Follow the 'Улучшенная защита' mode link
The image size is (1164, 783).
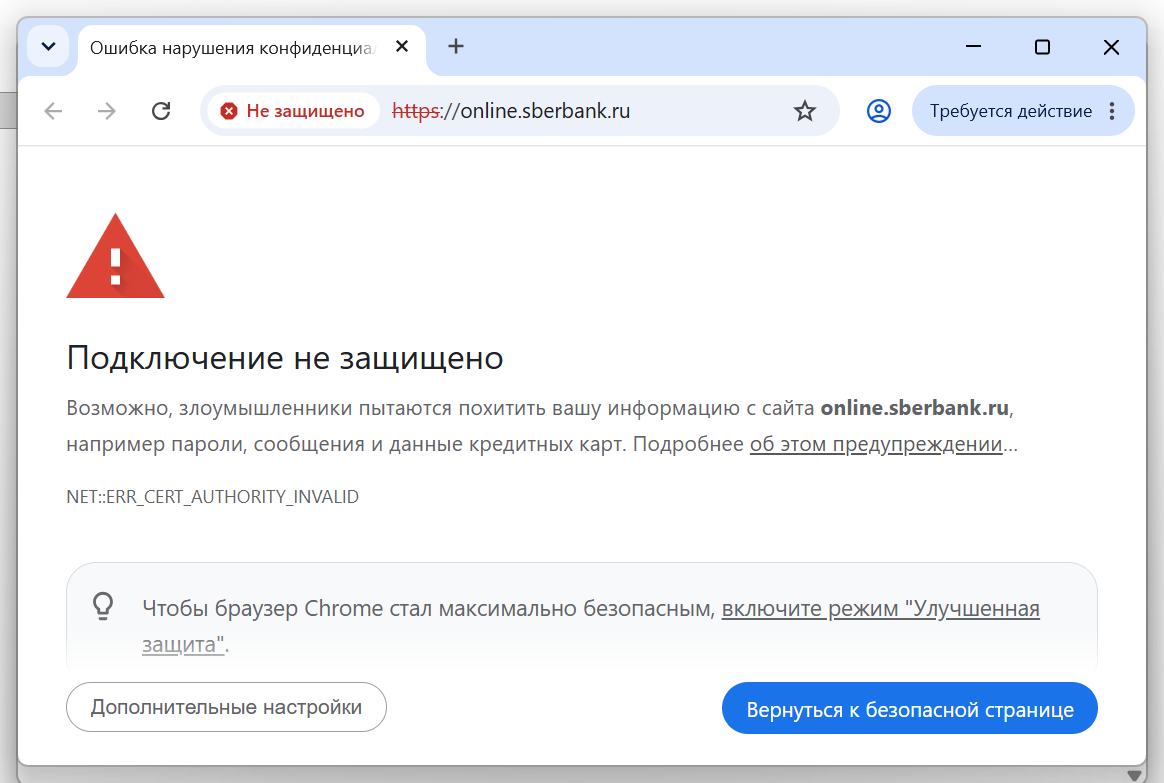tap(880, 609)
